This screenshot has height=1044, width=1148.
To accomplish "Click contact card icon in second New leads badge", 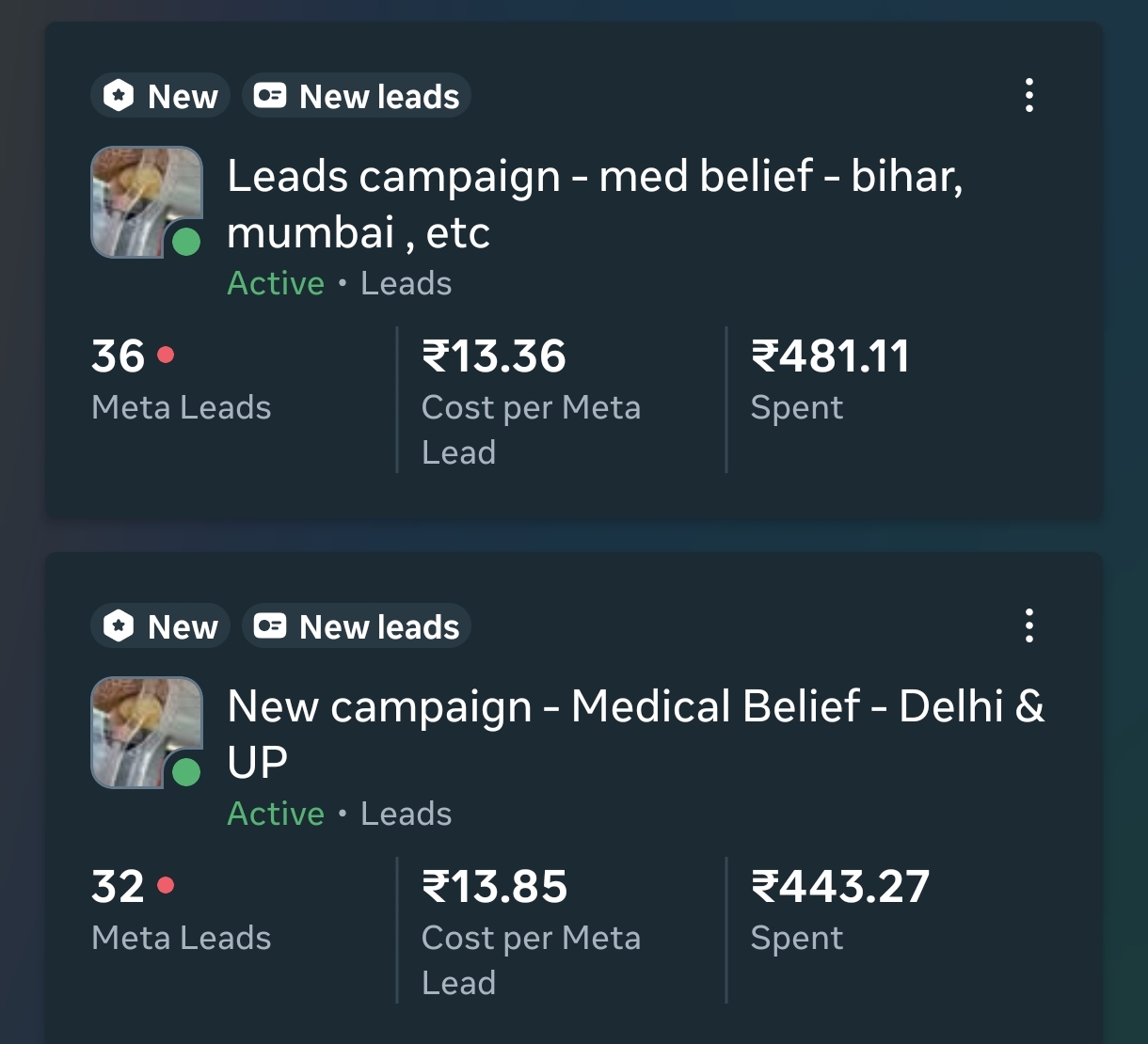I will 270,626.
